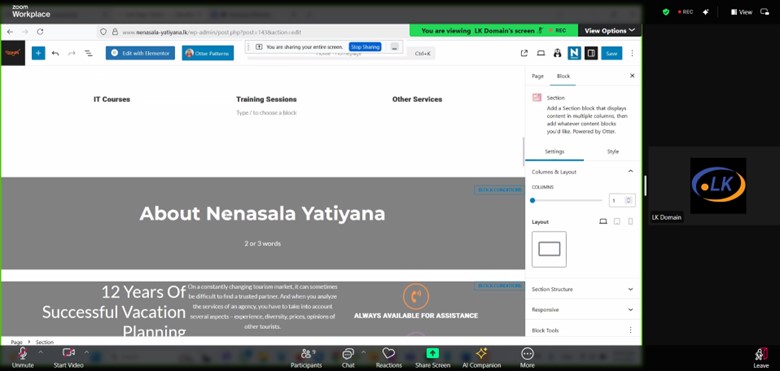Viewport: 780px width, 371px height.
Task: Open the editor three-dot options menu
Action: pyautogui.click(x=632, y=53)
